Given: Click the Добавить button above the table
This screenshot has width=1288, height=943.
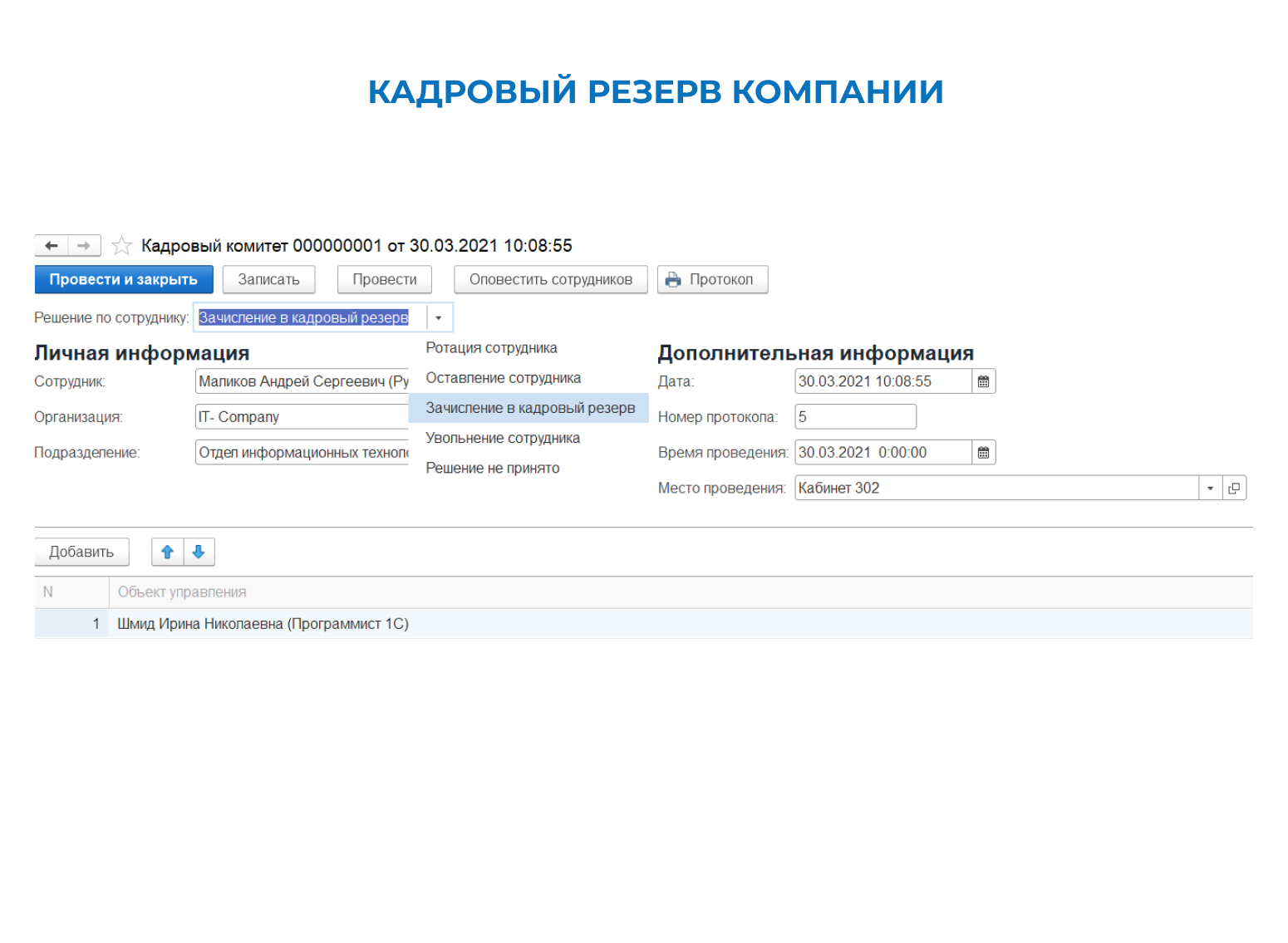Looking at the screenshot, I should [x=81, y=553].
